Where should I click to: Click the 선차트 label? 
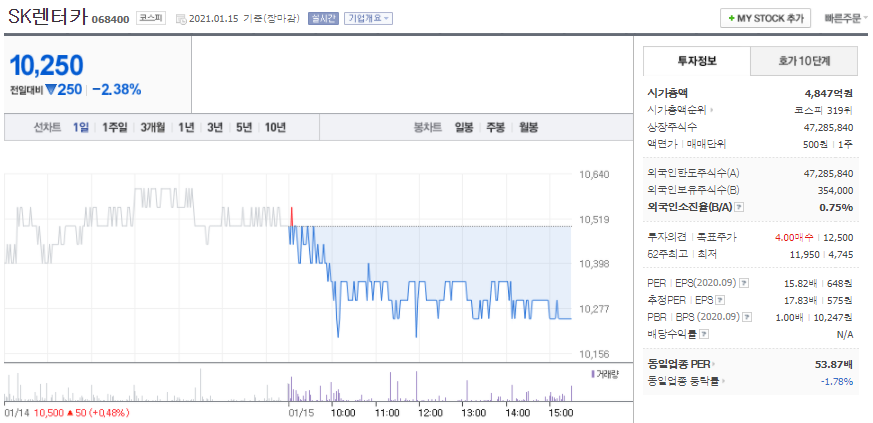click(x=47, y=127)
